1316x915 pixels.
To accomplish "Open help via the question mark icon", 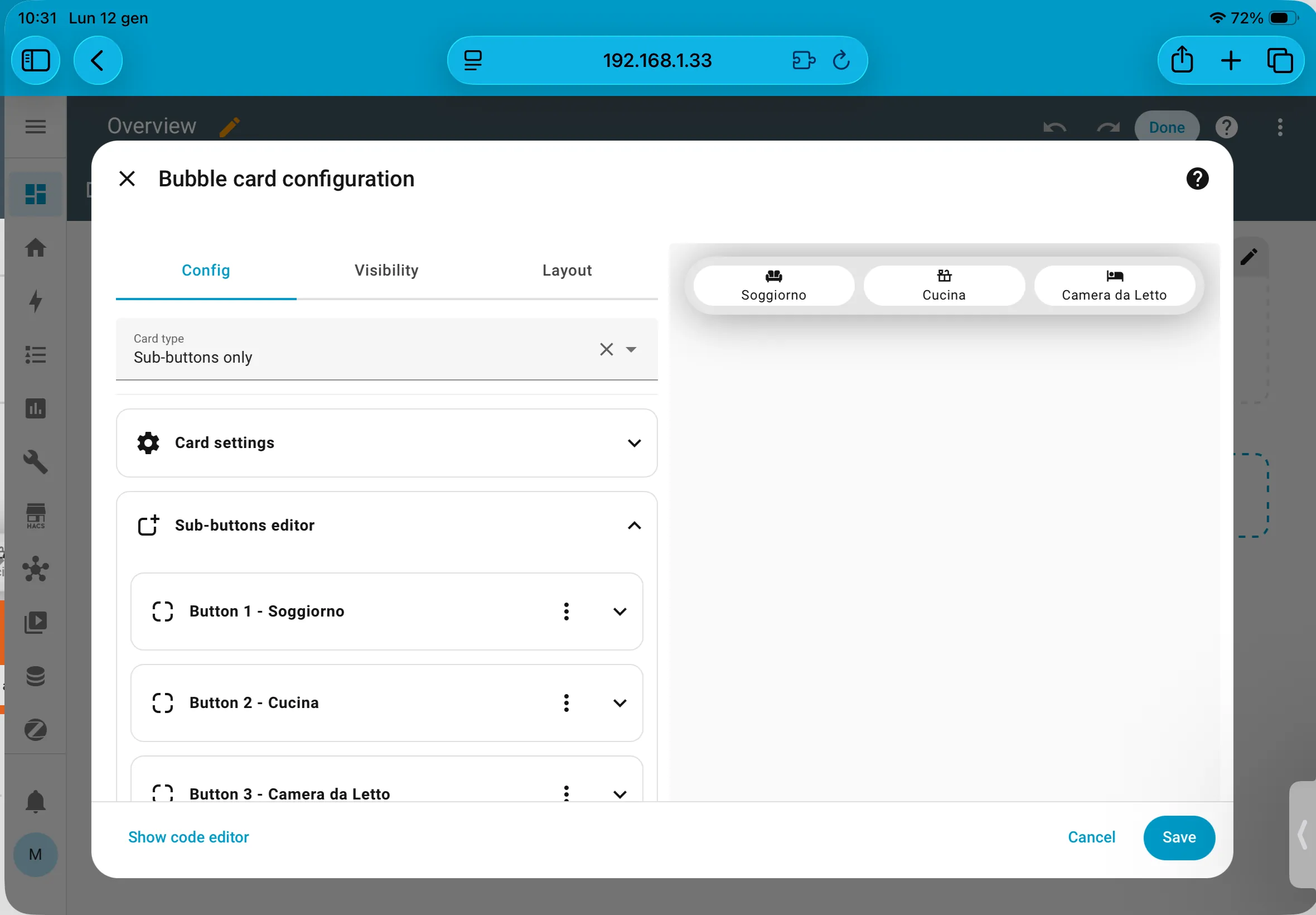I will (x=1197, y=179).
